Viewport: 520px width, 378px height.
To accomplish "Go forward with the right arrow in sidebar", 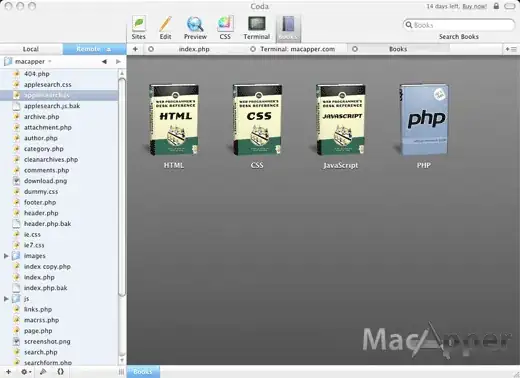I will (118, 61).
